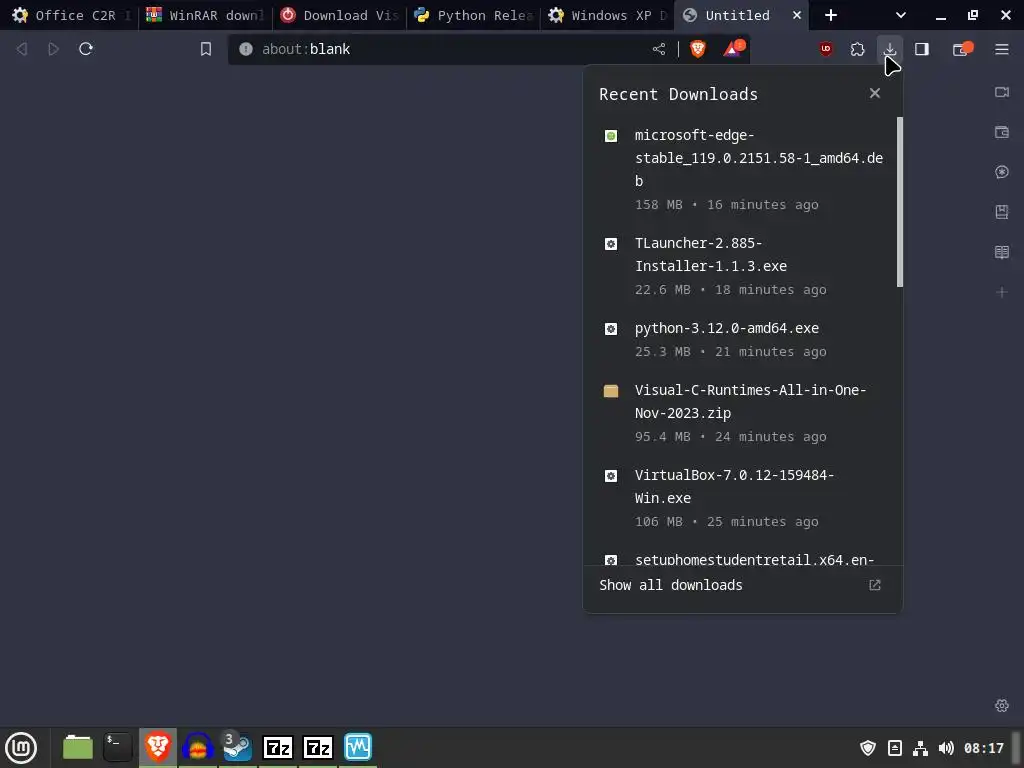Toggle the Downloads toolbar button
1024x768 pixels.
coord(889,49)
